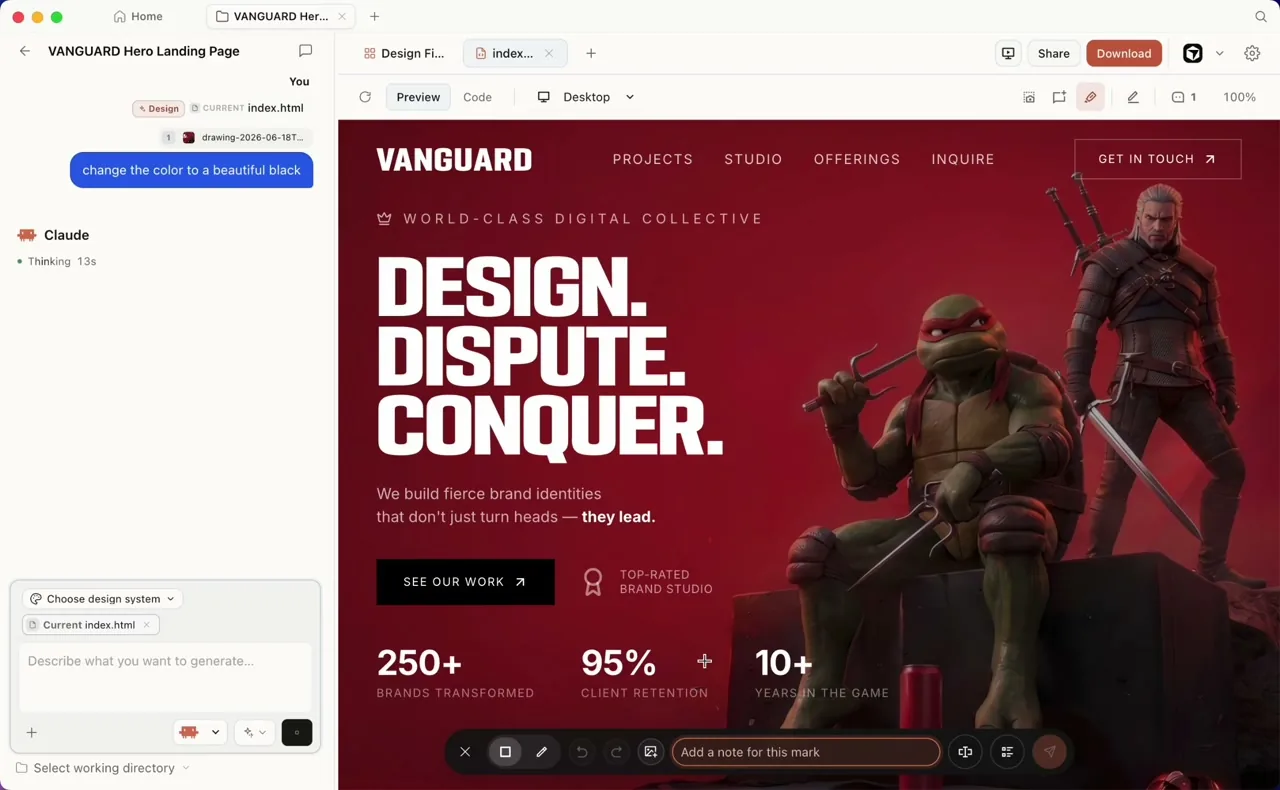Screen dimensions: 1280x790
Task: Open the chat comments icon beside project title
Action: click(306, 51)
